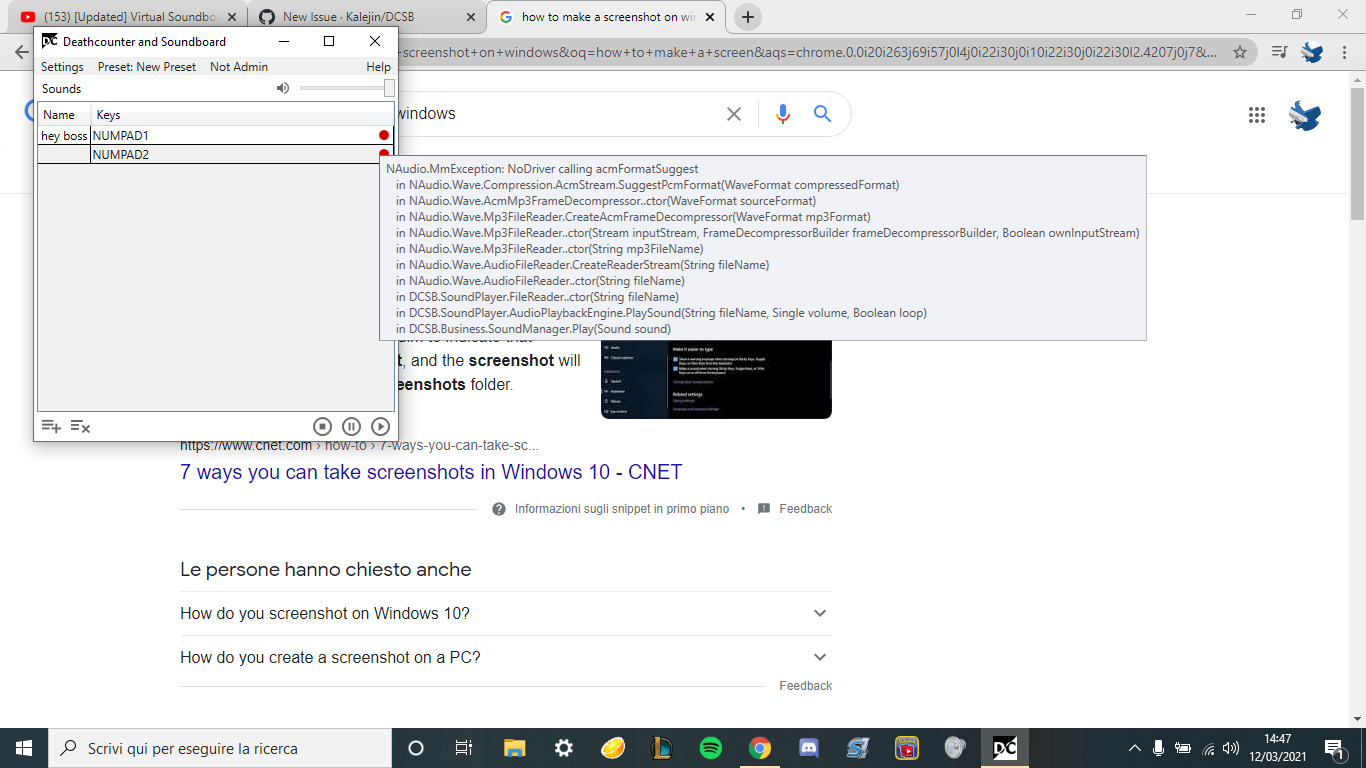Remove the selected sound from the list
The width and height of the screenshot is (1366, 768).
(80, 426)
